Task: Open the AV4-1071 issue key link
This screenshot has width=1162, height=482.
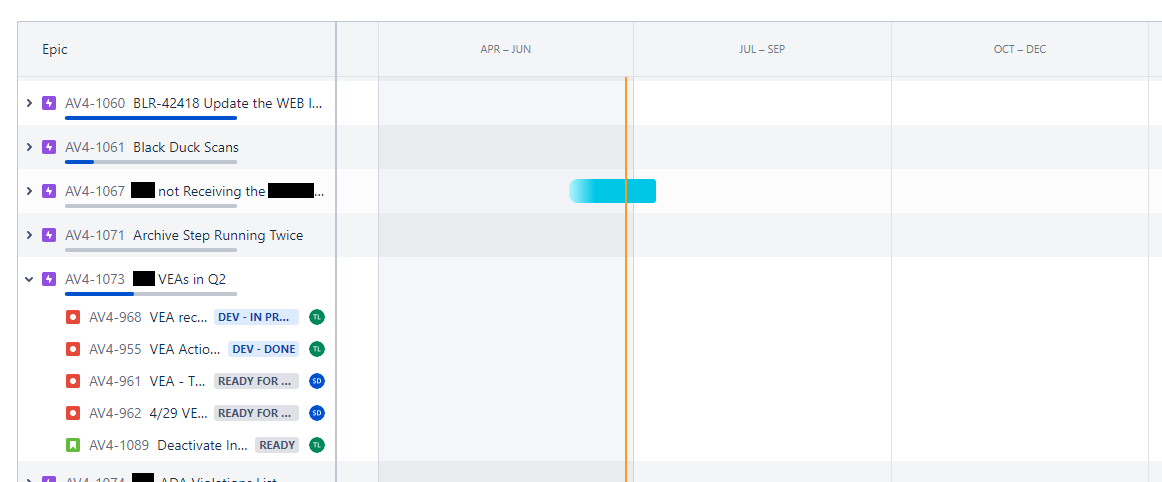Action: [x=95, y=235]
